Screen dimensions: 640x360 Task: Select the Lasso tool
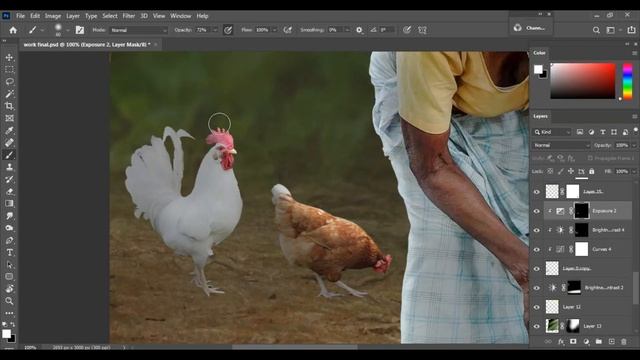[x=9, y=82]
